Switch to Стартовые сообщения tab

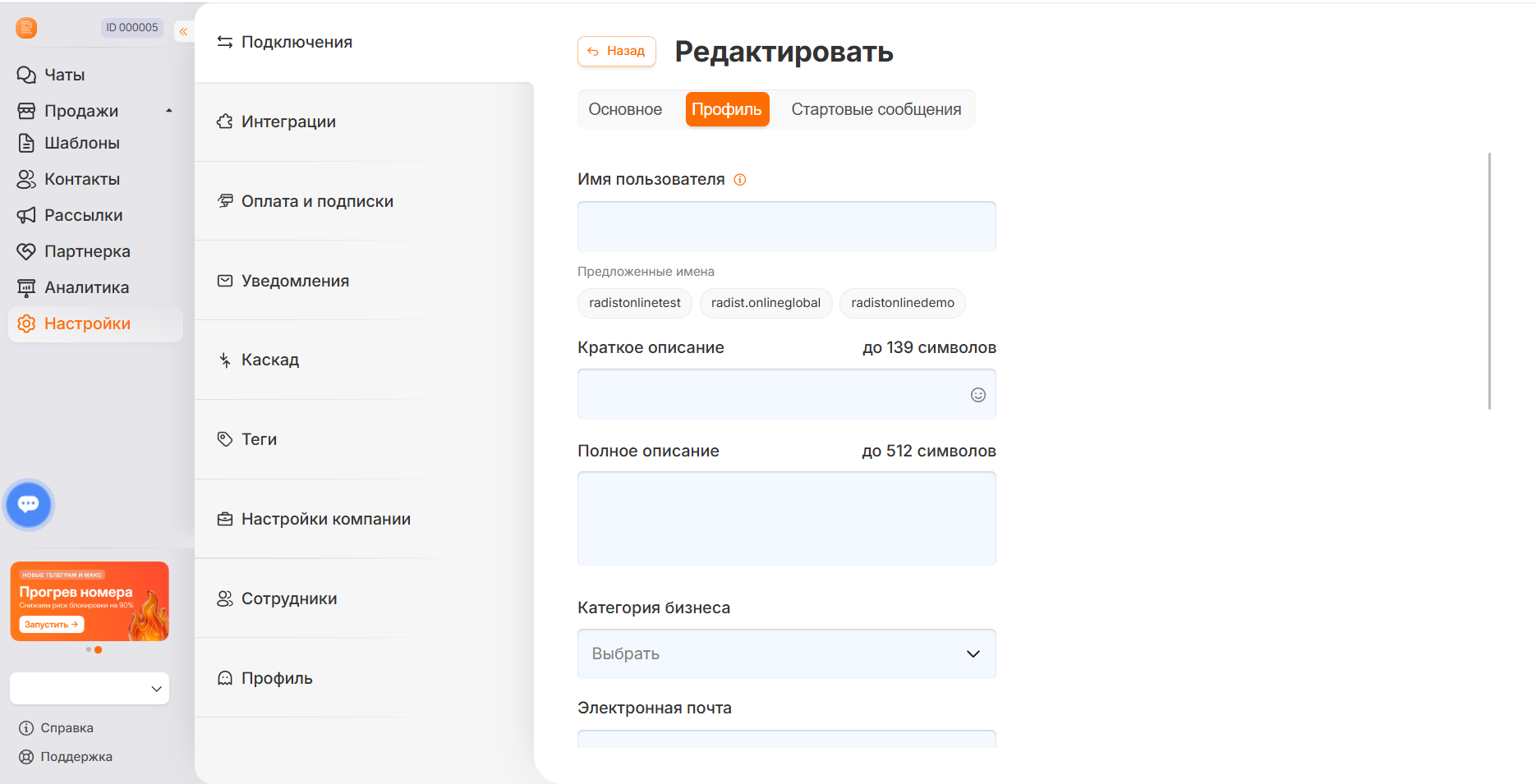(876, 109)
